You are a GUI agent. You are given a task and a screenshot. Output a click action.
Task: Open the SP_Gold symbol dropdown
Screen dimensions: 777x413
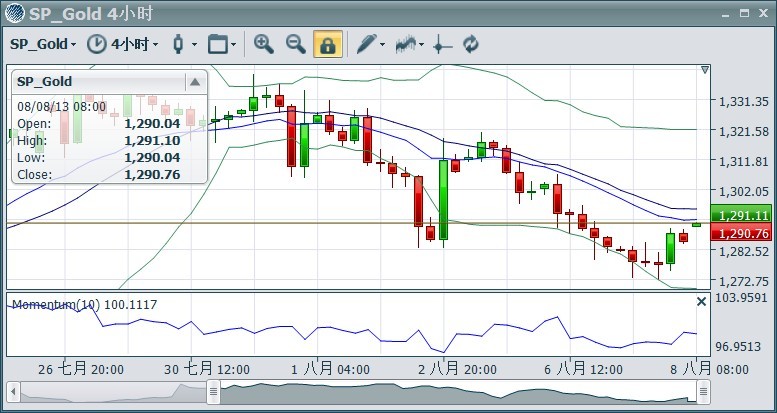(x=43, y=44)
